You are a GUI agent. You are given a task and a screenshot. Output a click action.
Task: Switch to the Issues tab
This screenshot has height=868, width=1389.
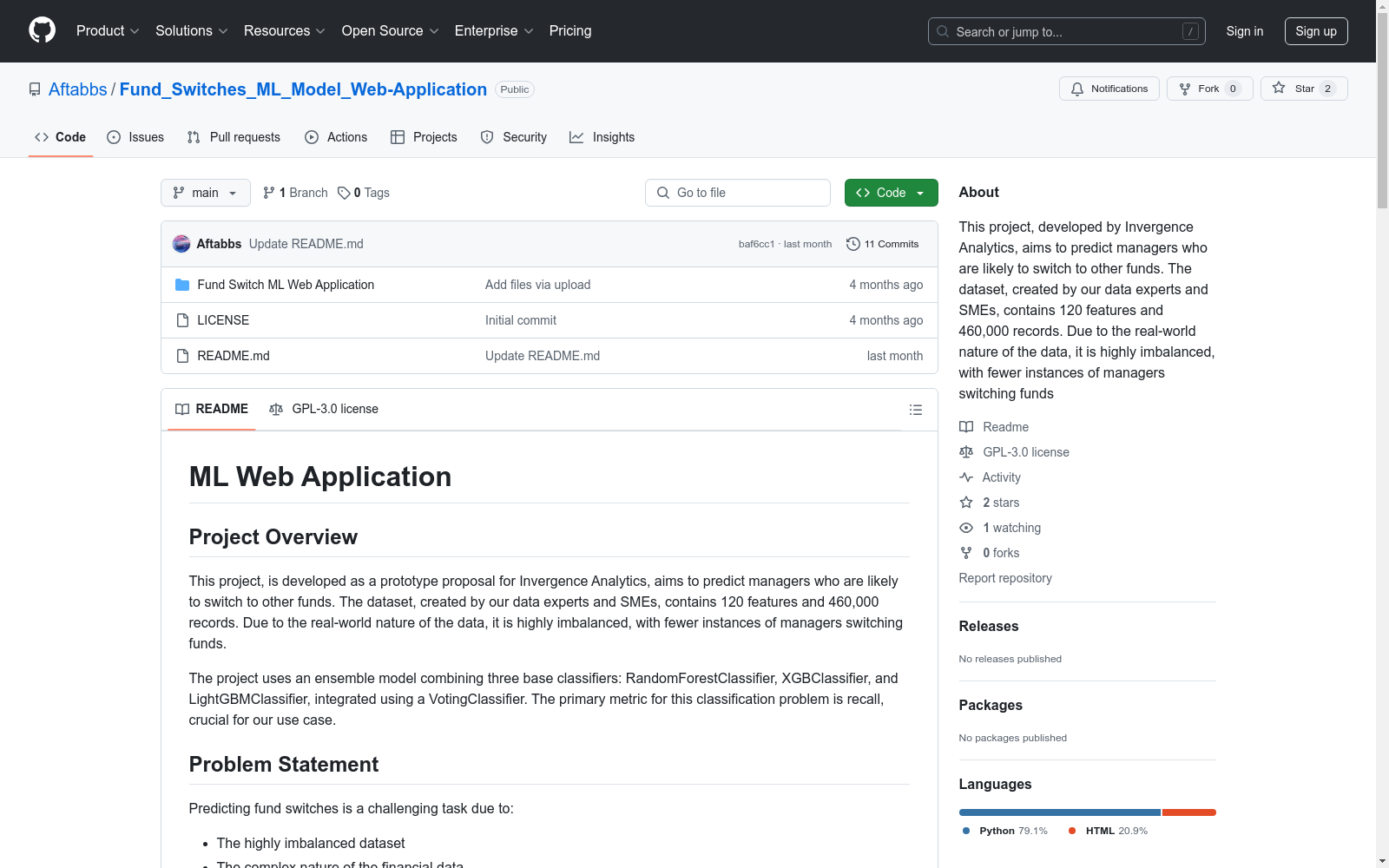coord(135,137)
